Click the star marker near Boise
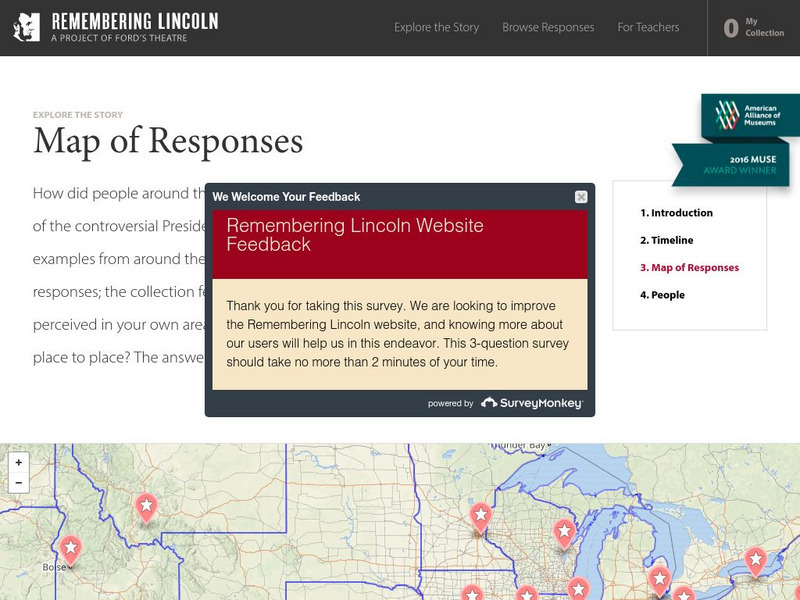The height and width of the screenshot is (600, 800). (x=70, y=550)
